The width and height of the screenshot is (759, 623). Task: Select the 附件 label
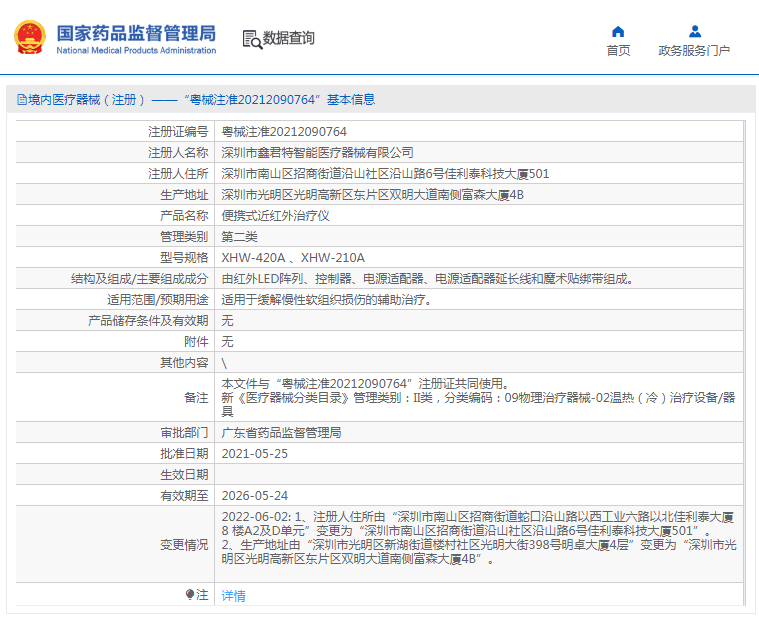click(x=196, y=342)
